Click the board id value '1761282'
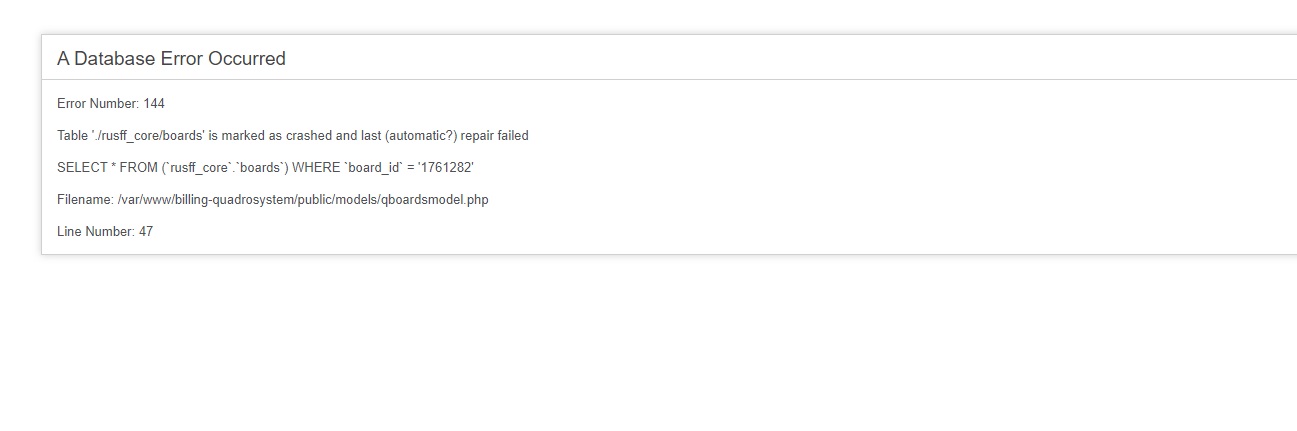Screen dimensions: 1297x431 (446, 168)
